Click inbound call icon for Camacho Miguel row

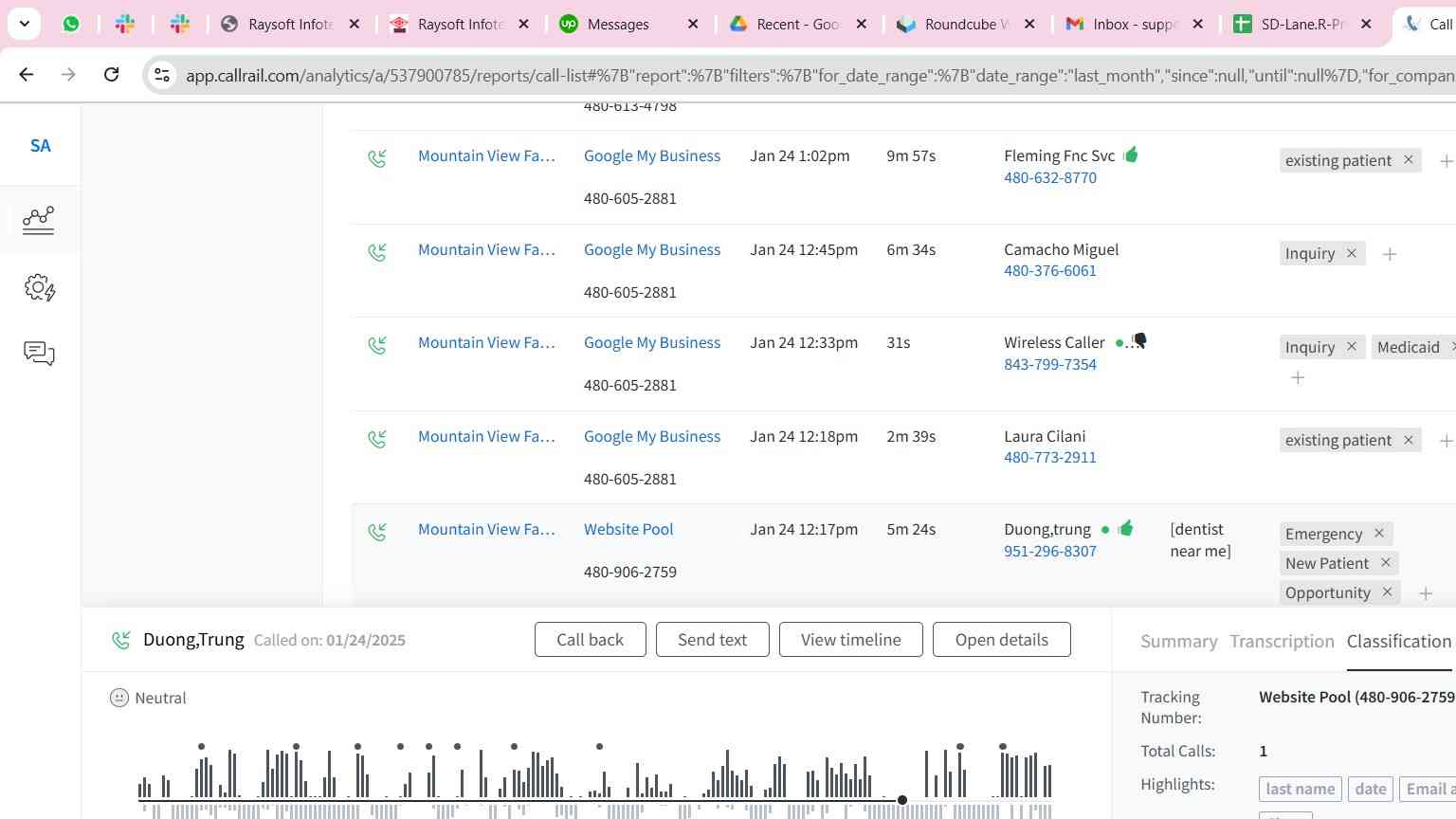pos(377,252)
